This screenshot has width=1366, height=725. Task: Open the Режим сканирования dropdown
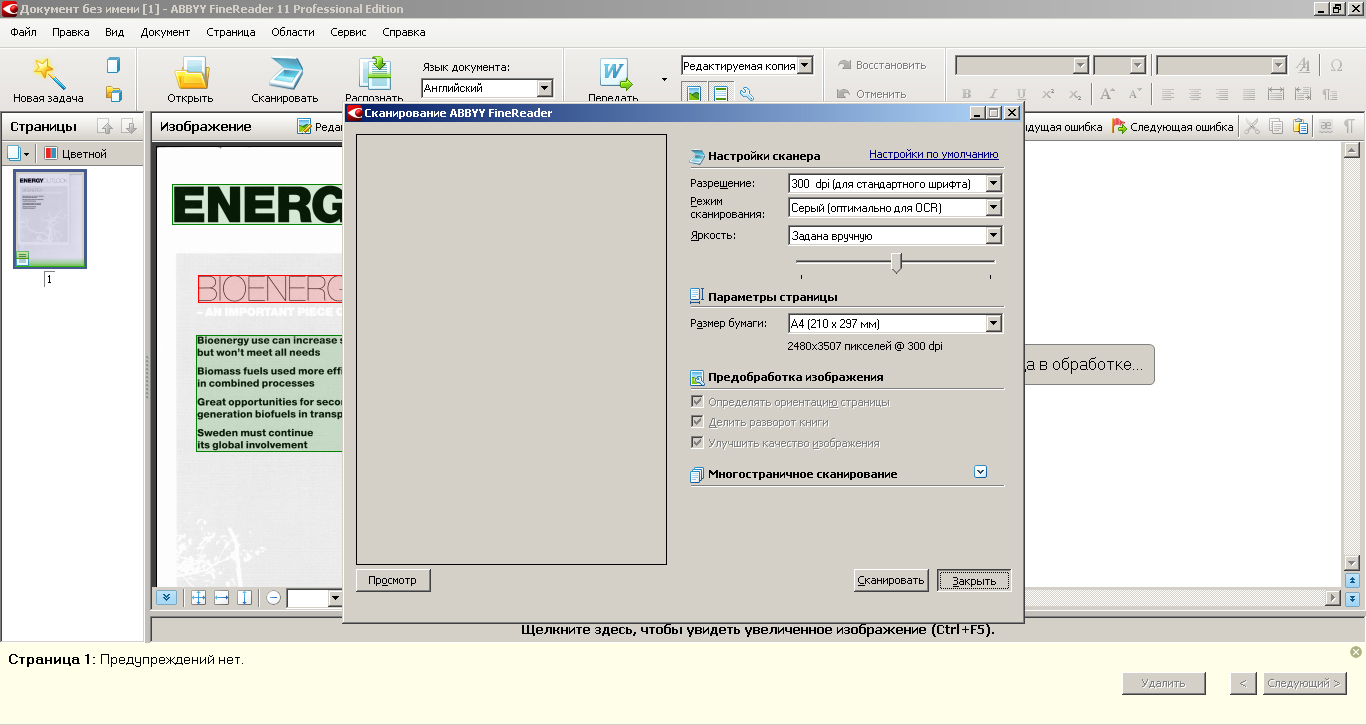click(x=993, y=208)
